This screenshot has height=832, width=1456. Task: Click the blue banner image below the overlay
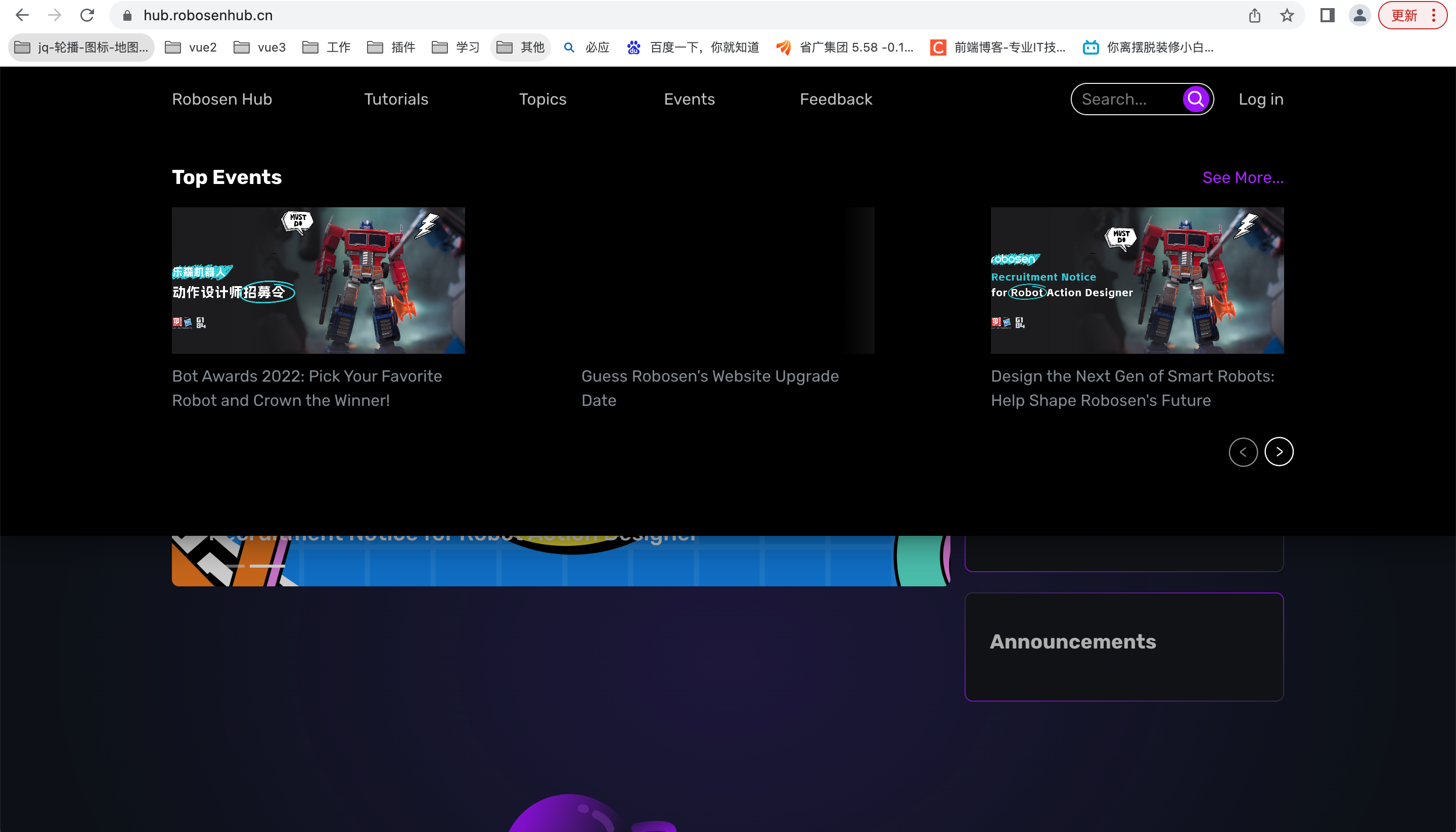[x=561, y=561]
